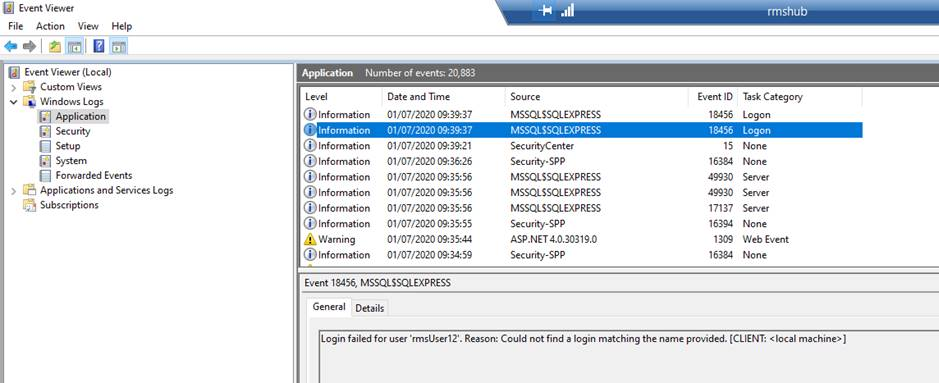Open the File menu
Viewport: 939px width, 383px height.
[x=16, y=26]
